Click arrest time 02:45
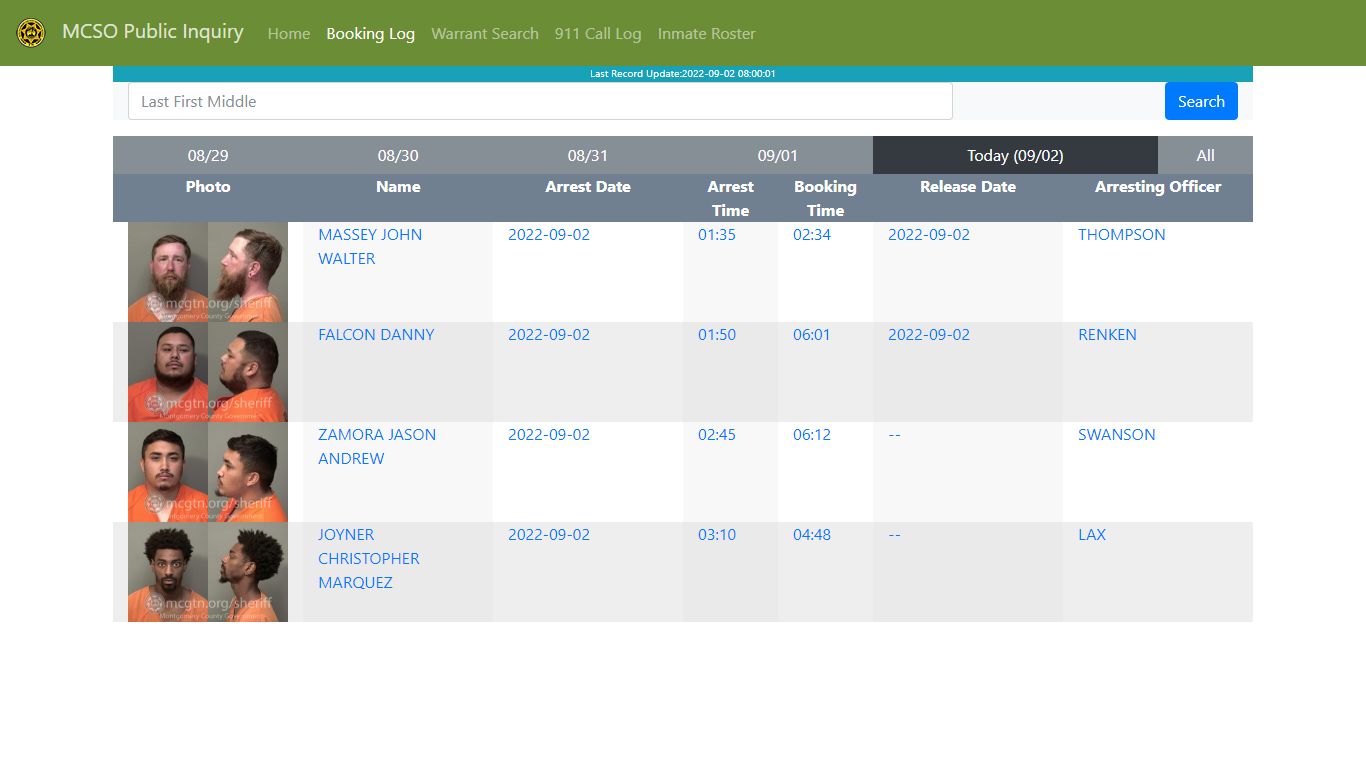This screenshot has width=1366, height=768. tap(717, 434)
